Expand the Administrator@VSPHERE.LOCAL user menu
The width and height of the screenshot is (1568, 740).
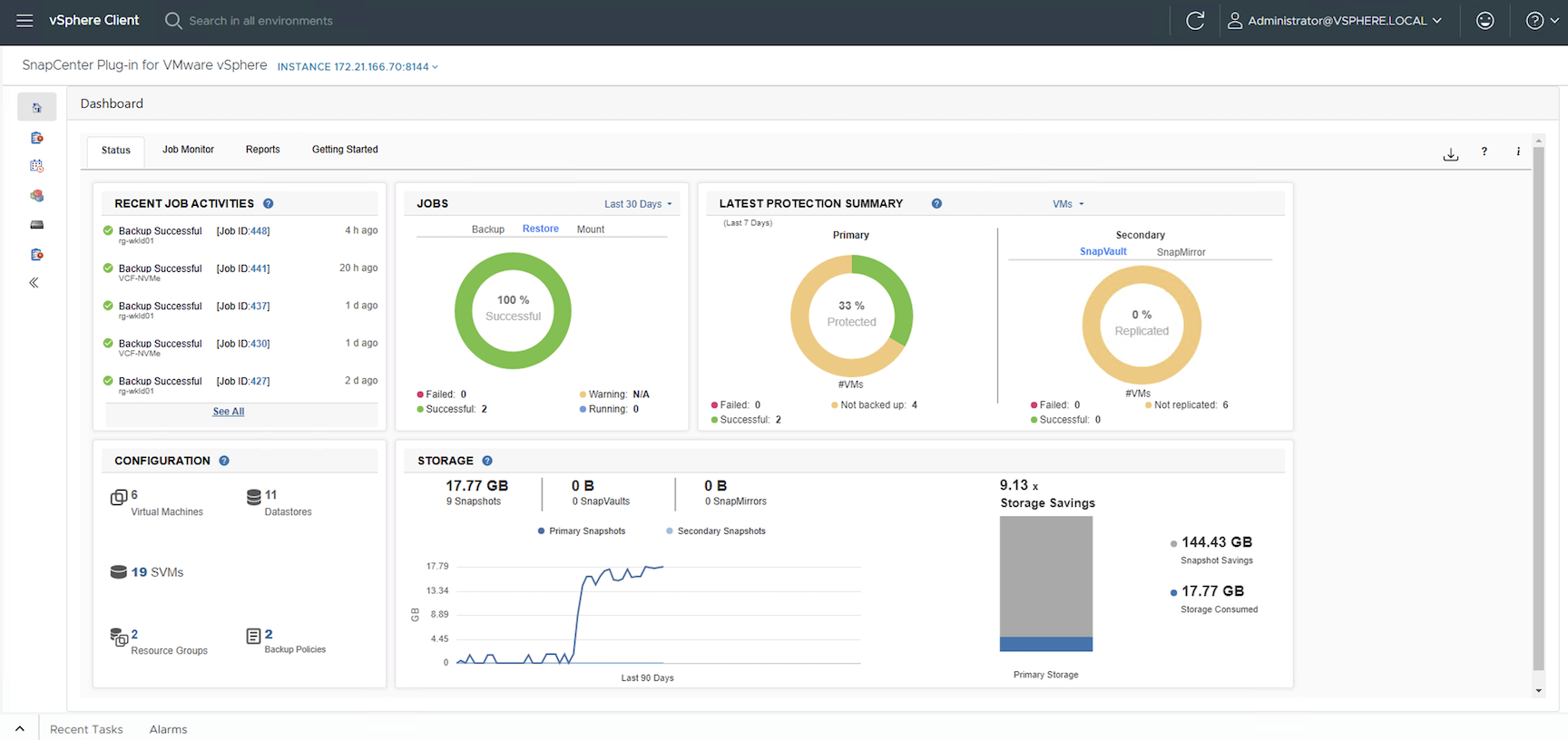[1336, 21]
